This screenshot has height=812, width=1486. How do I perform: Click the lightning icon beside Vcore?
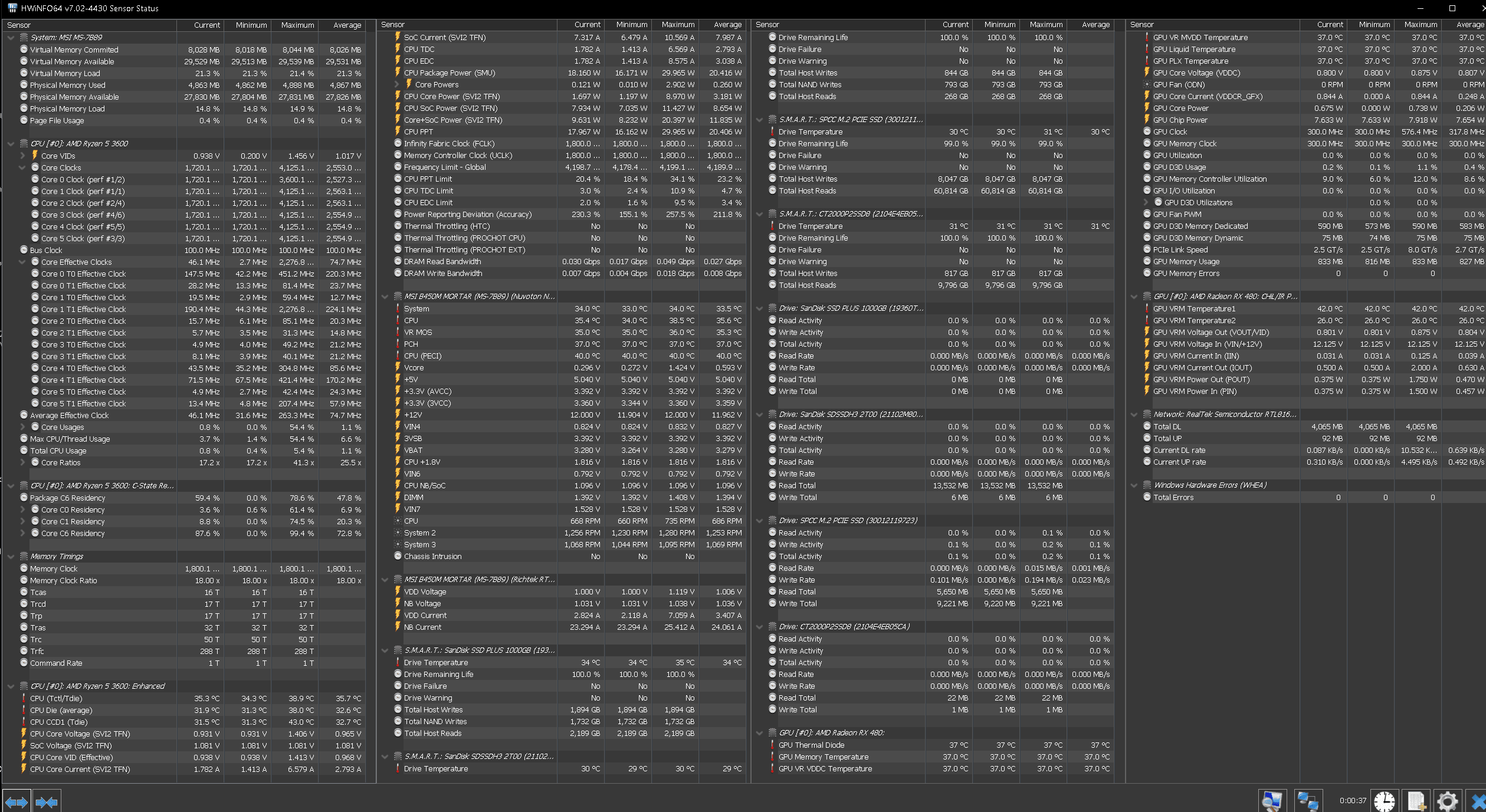(x=398, y=368)
